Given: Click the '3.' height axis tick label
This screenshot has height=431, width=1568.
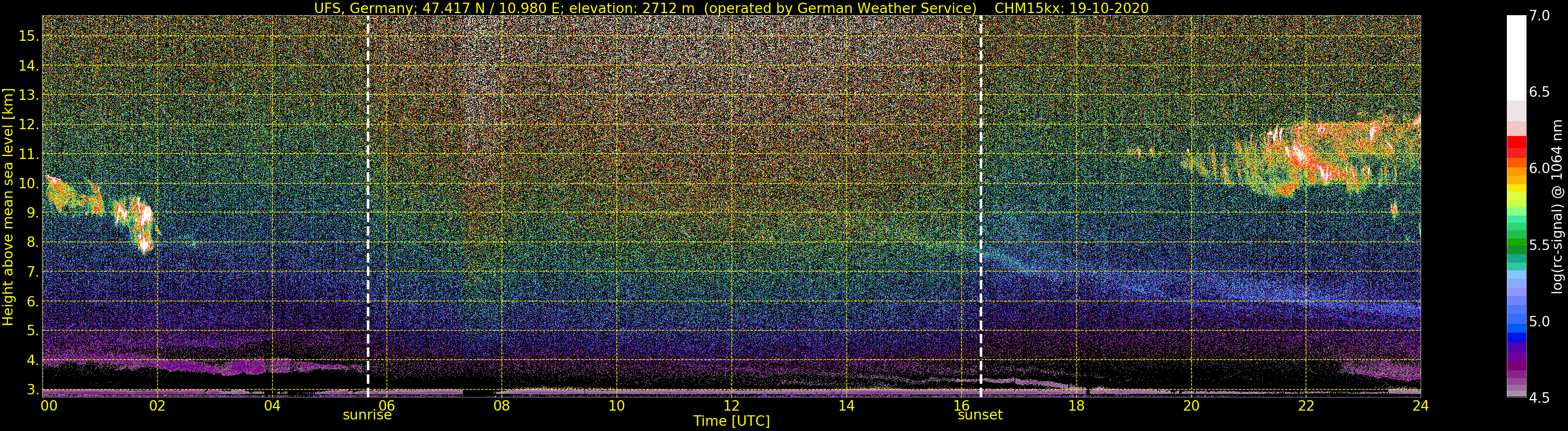Looking at the screenshot, I should click(32, 390).
